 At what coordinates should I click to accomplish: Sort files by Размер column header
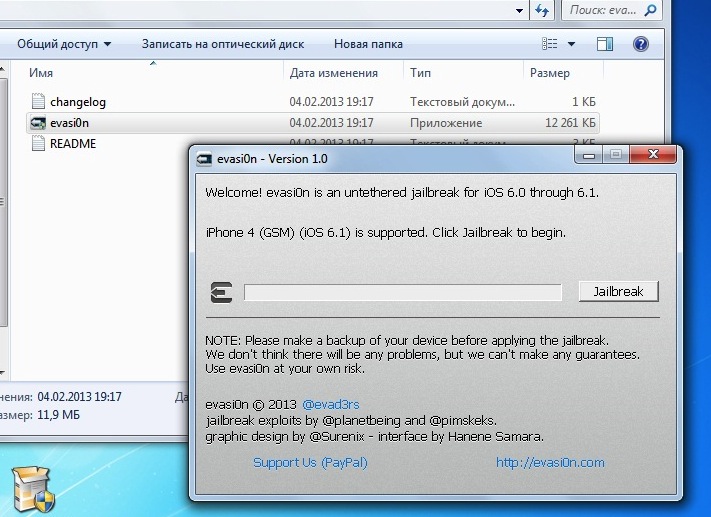click(x=550, y=73)
